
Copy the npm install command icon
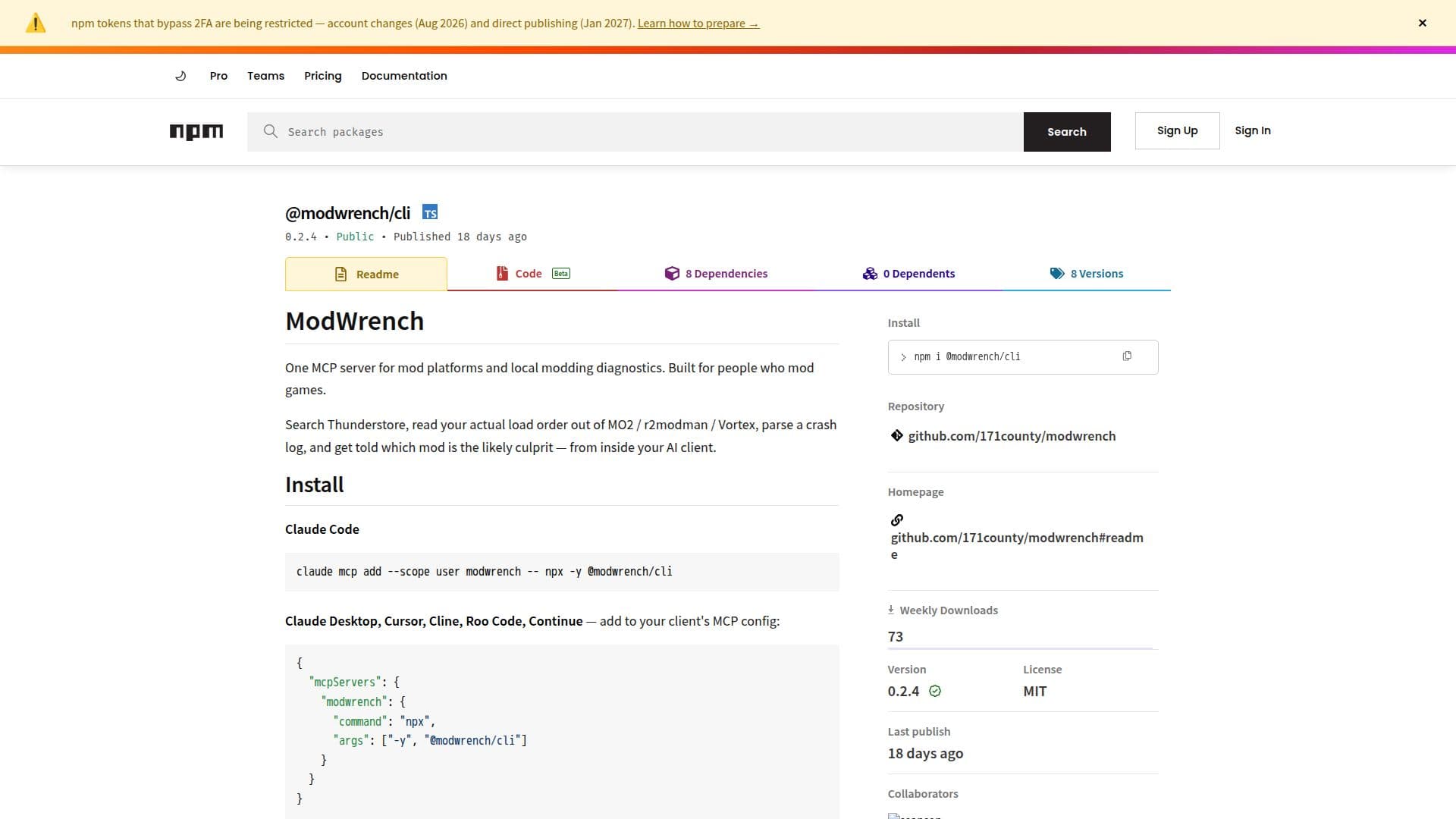1127,356
